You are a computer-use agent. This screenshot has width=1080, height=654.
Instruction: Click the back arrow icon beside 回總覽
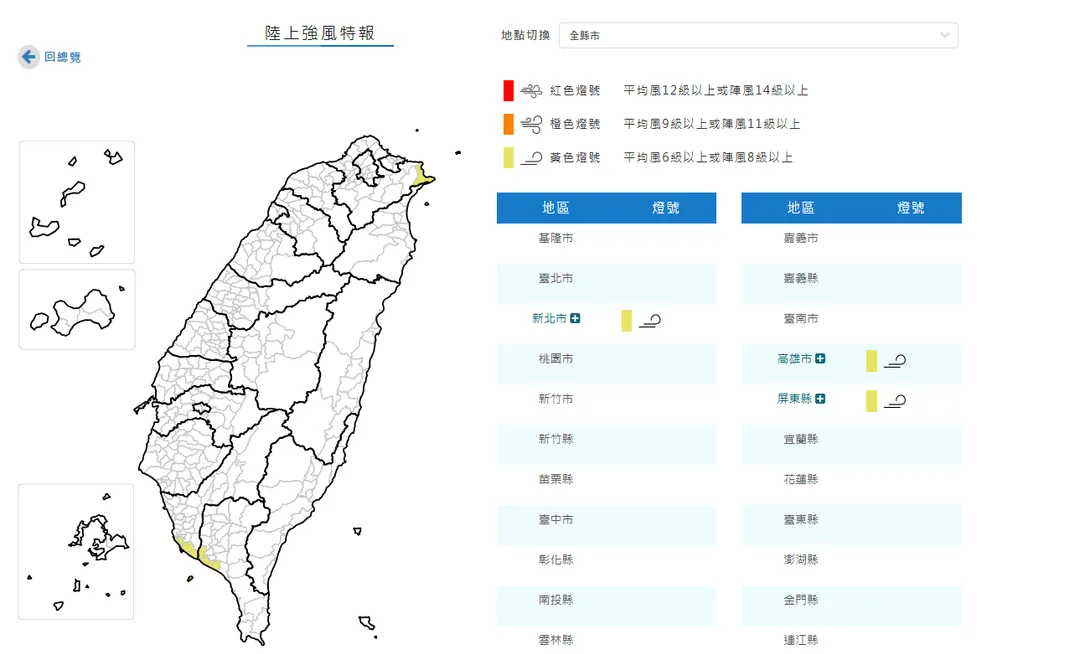(28, 56)
